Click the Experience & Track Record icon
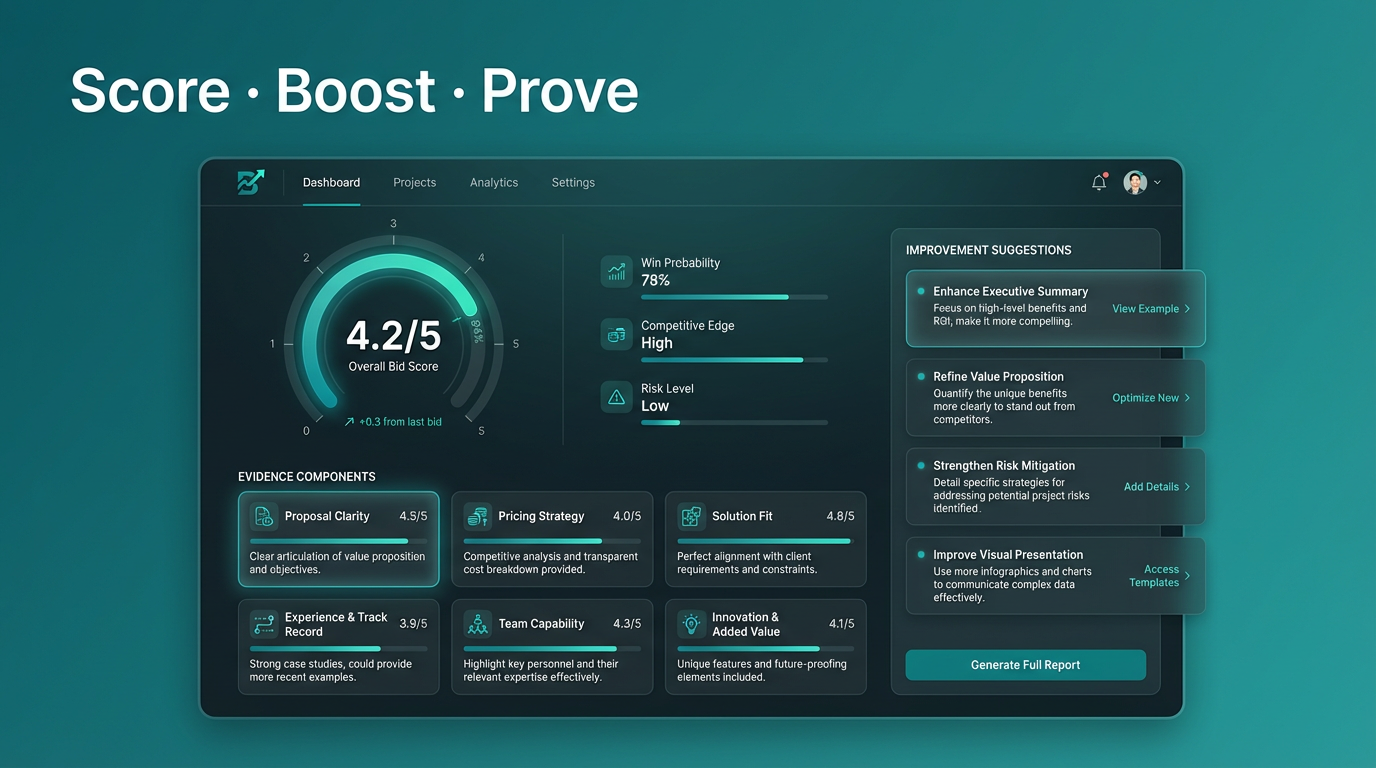This screenshot has height=768, width=1376. click(x=262, y=623)
